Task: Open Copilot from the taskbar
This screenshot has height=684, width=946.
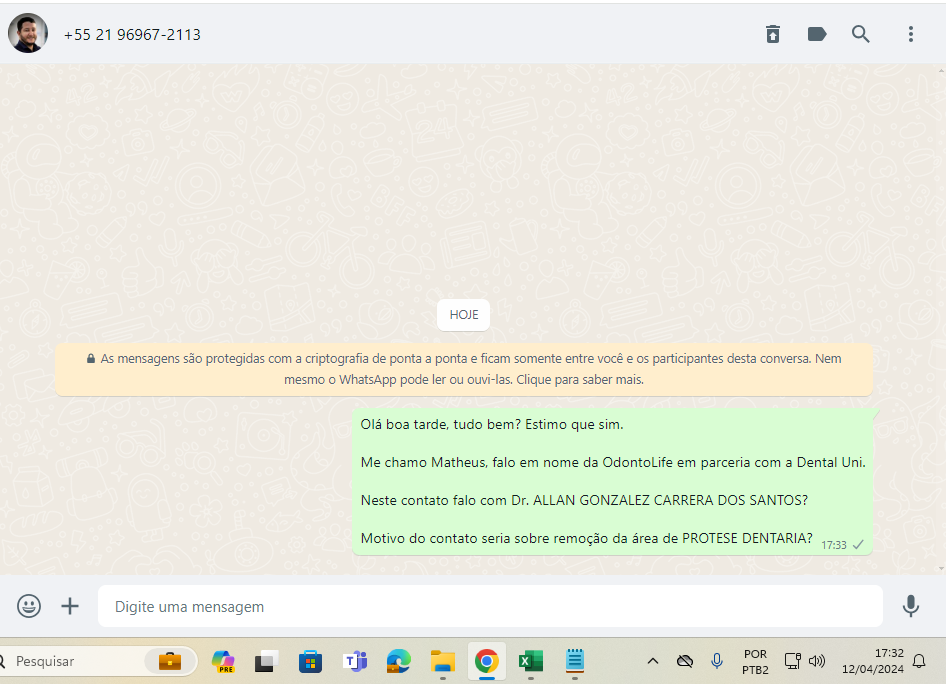Action: (x=223, y=661)
